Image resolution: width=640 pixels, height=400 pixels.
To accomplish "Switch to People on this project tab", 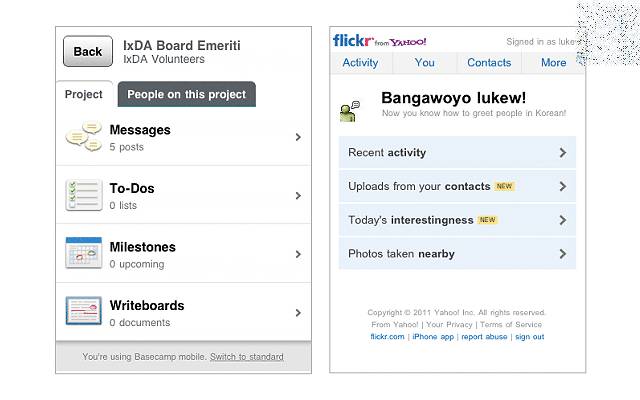I will click(187, 94).
